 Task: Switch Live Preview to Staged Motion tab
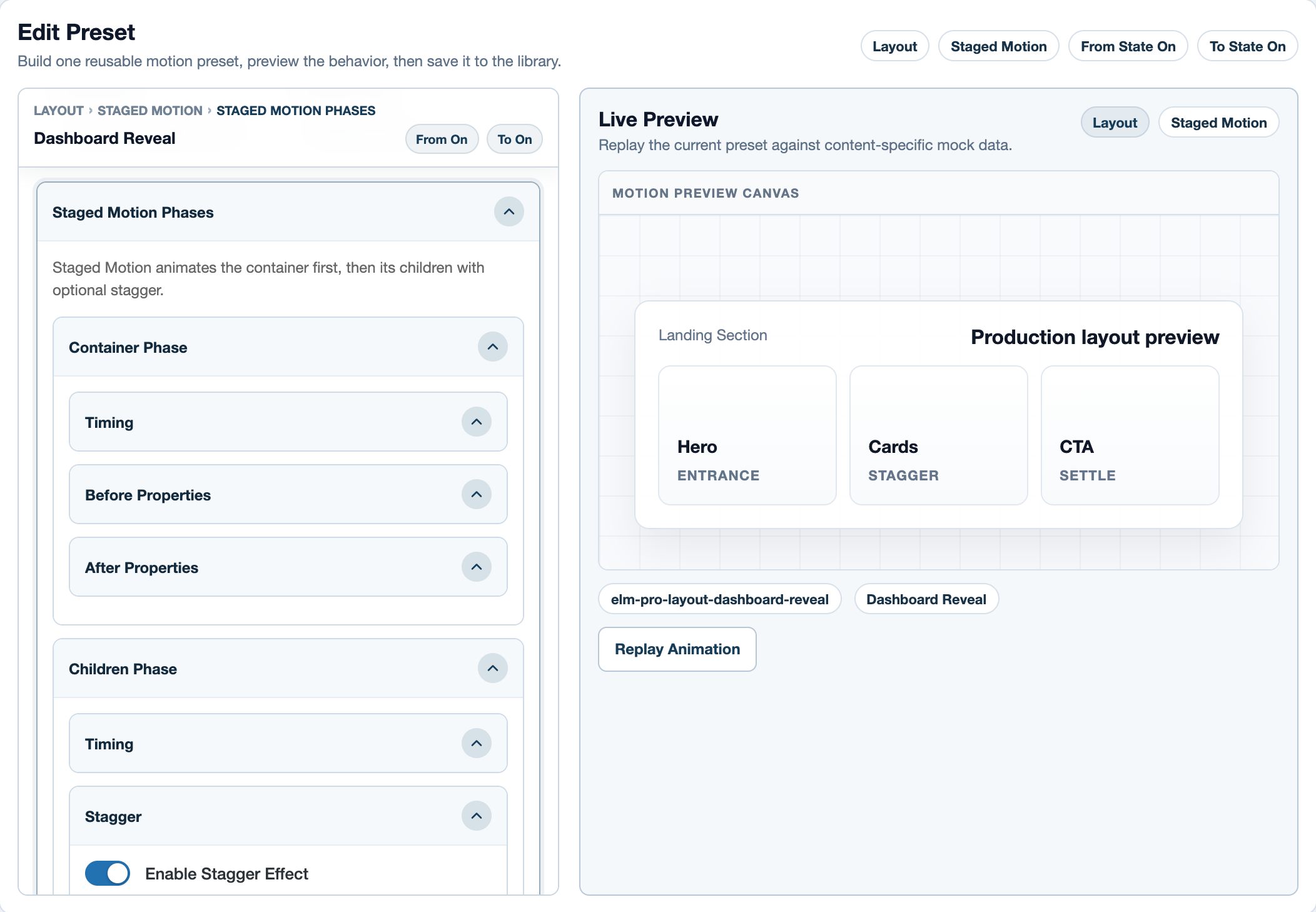click(x=1218, y=123)
